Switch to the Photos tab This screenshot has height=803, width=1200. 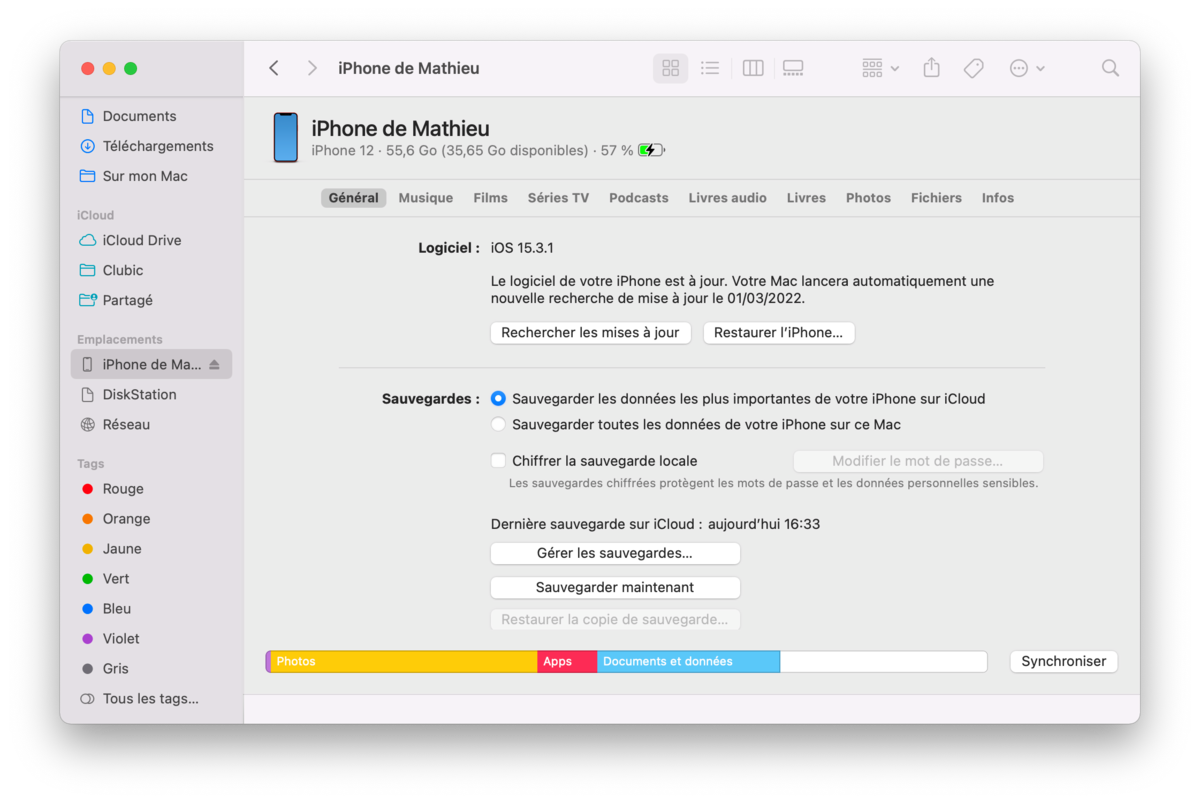coord(868,198)
